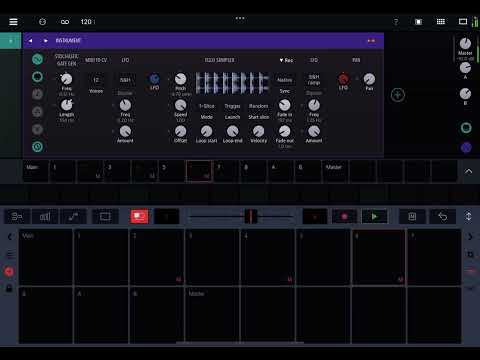This screenshot has height=360, width=480.
Task: Open the Random Start slice selector
Action: click(x=258, y=106)
